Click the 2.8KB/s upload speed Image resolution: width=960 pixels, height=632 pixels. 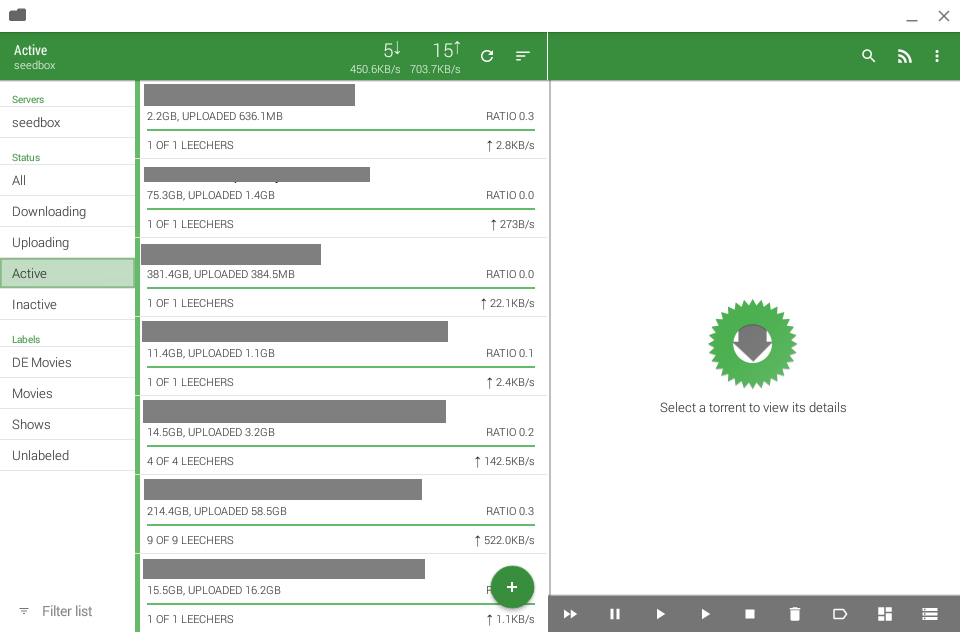coord(511,145)
